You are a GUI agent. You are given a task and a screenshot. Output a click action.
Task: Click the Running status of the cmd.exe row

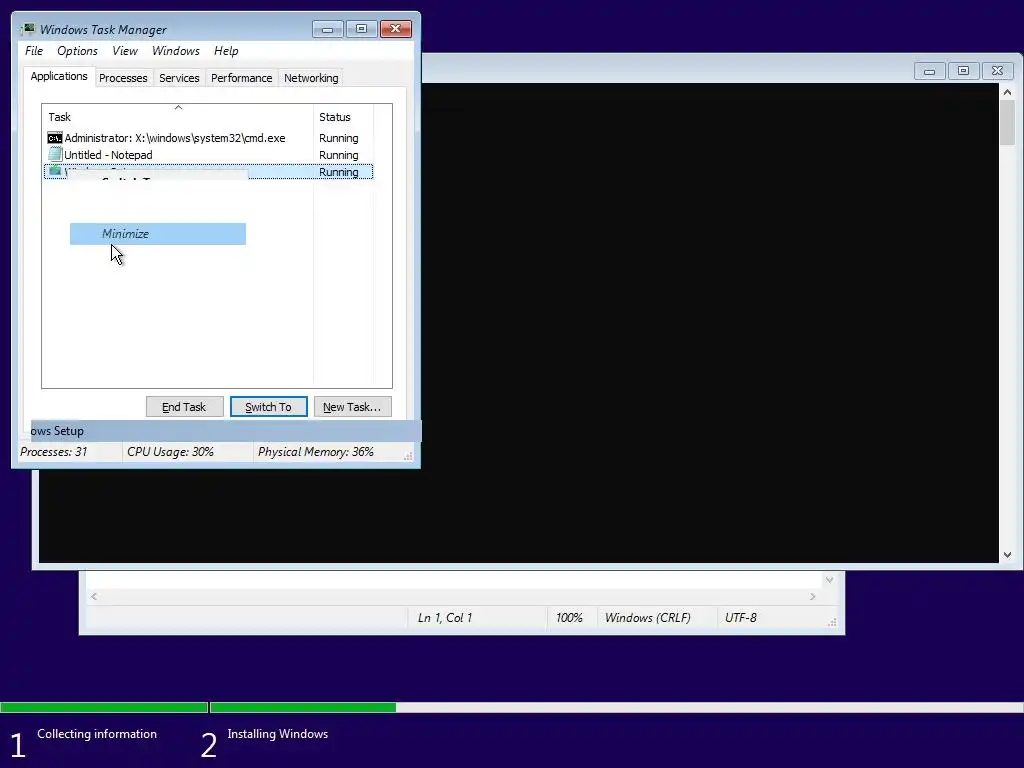338,138
